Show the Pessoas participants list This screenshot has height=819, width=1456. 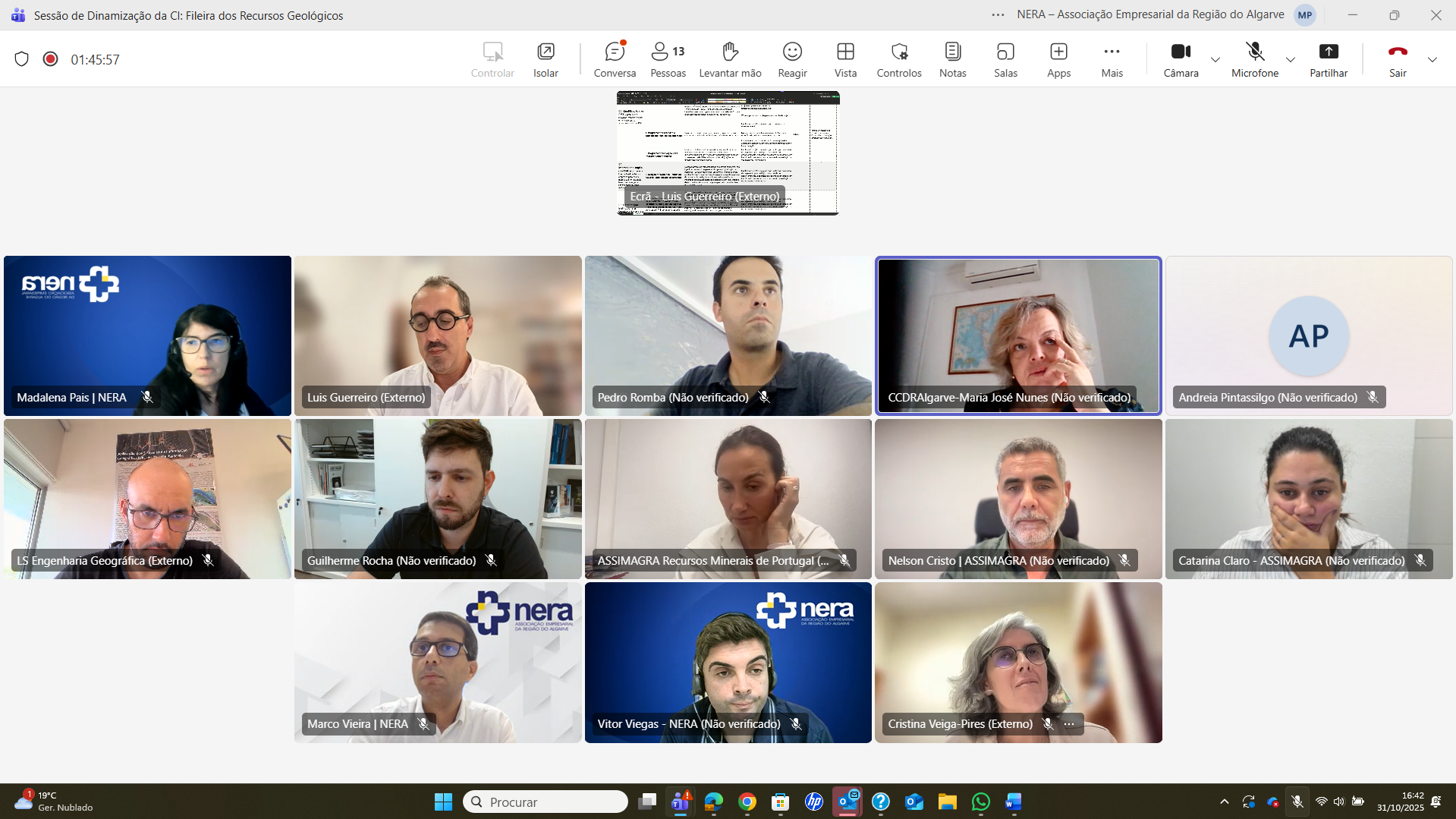pyautogui.click(x=668, y=59)
